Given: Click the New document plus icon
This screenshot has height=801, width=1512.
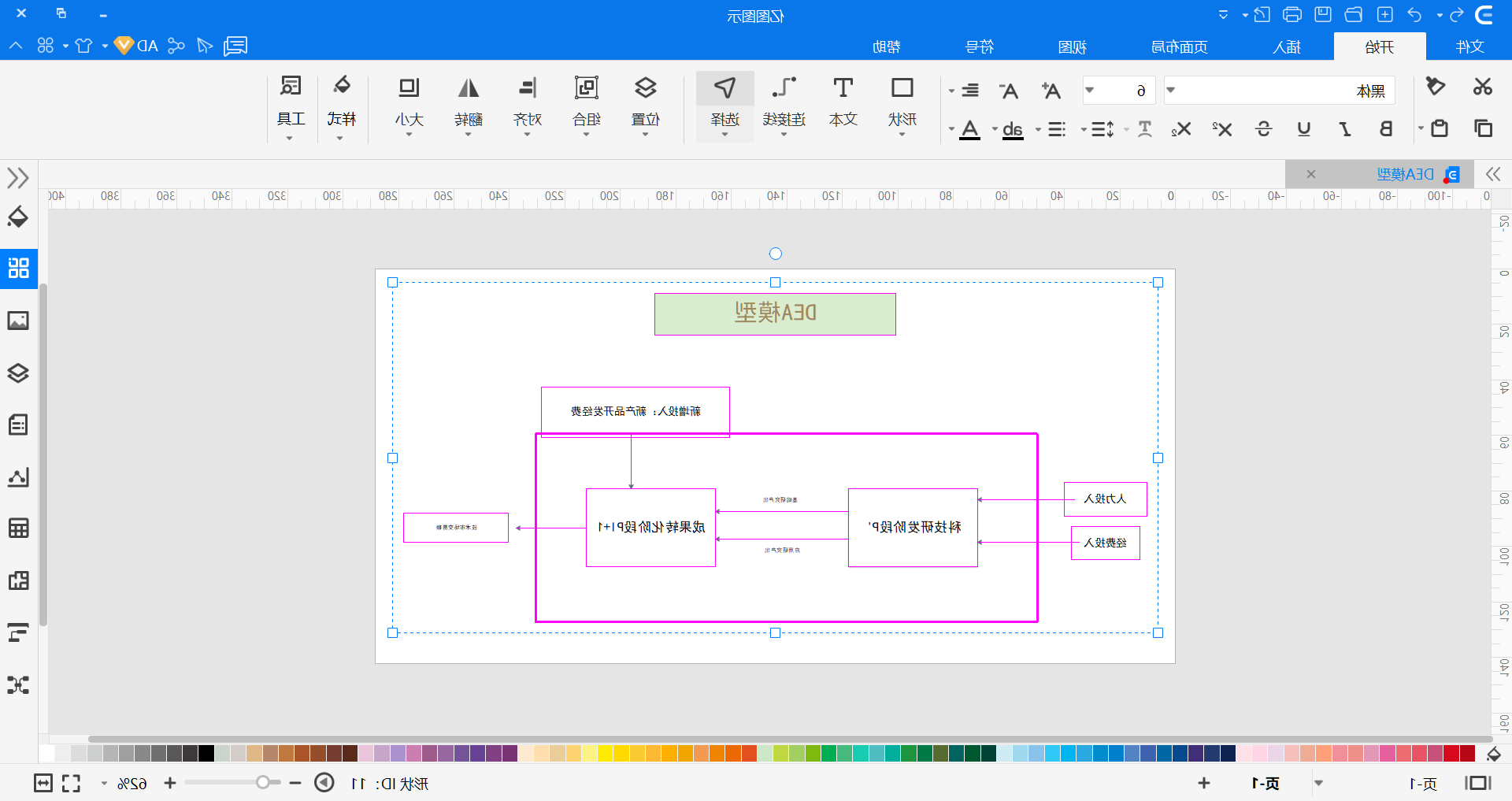Looking at the screenshot, I should pos(1385,14).
